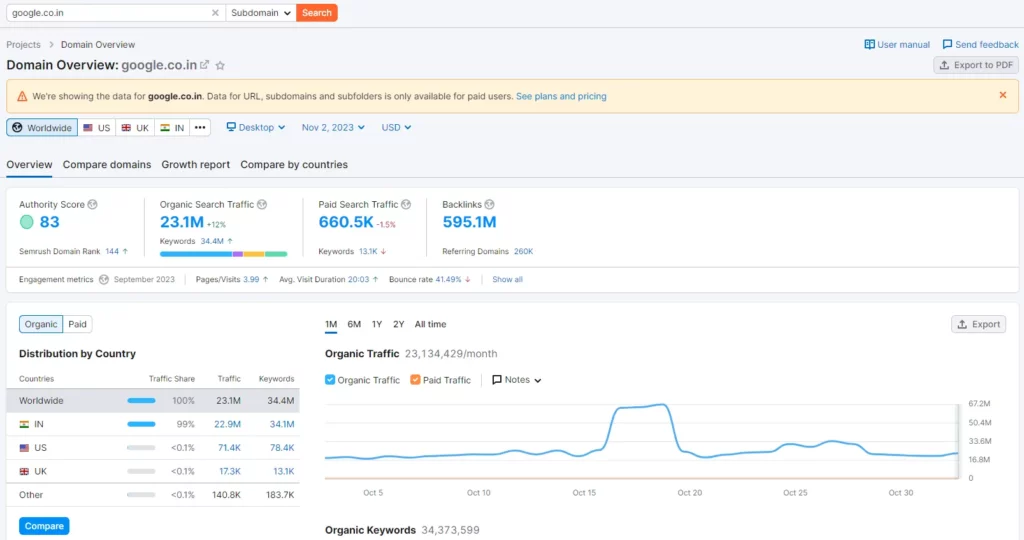The image size is (1024, 540).
Task: Select the 1M time range
Action: pyautogui.click(x=331, y=324)
